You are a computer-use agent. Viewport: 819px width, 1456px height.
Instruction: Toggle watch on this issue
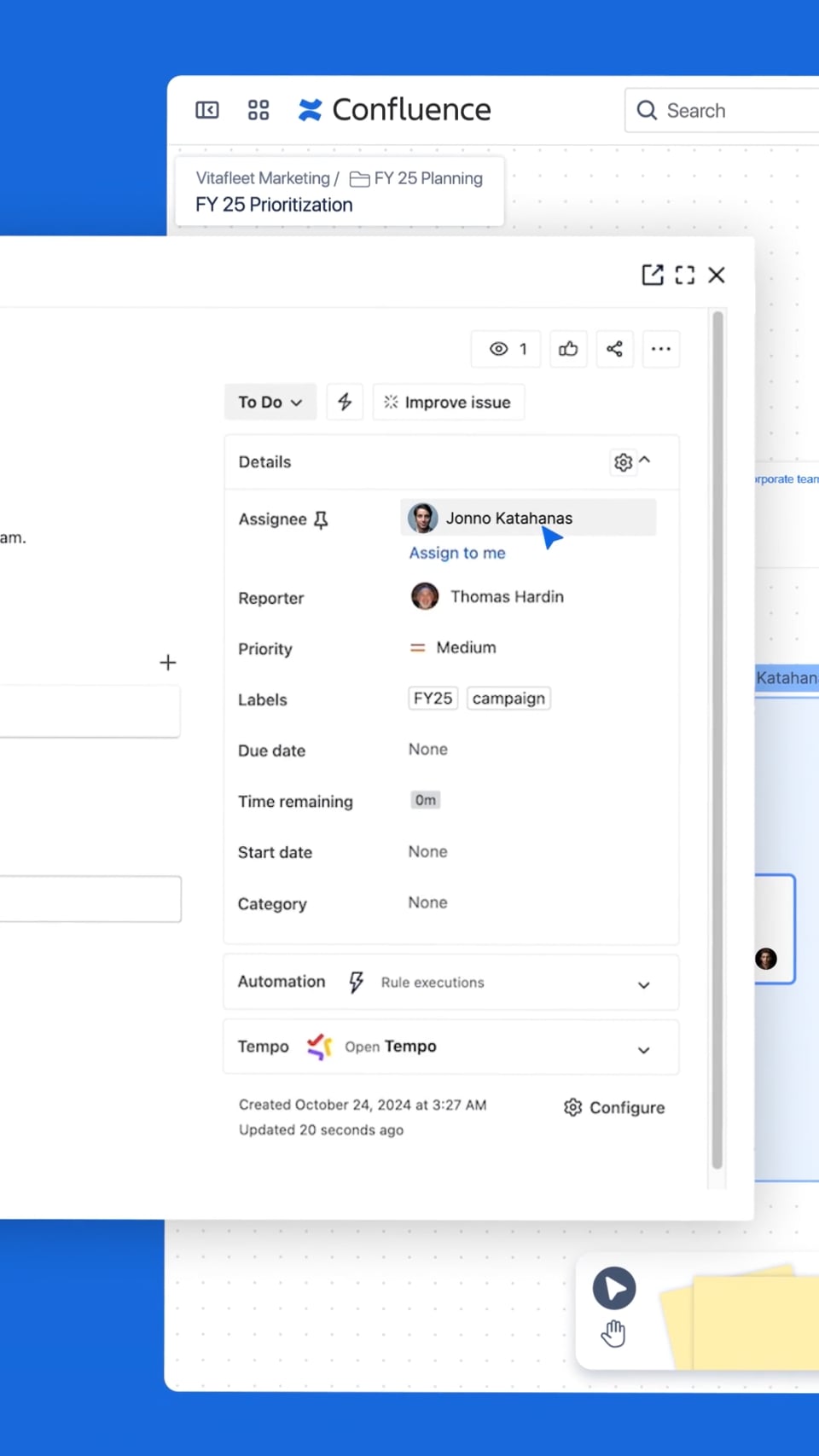tap(506, 349)
